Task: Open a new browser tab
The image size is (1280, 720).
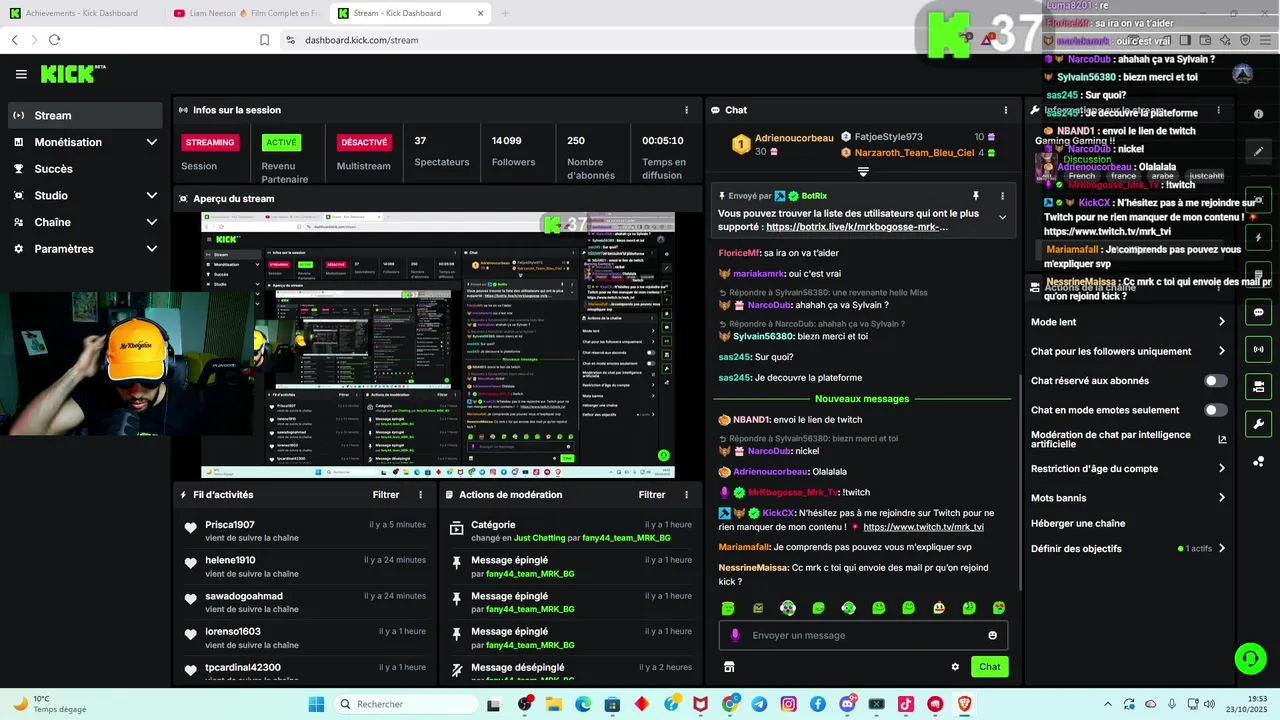Action: click(x=505, y=13)
